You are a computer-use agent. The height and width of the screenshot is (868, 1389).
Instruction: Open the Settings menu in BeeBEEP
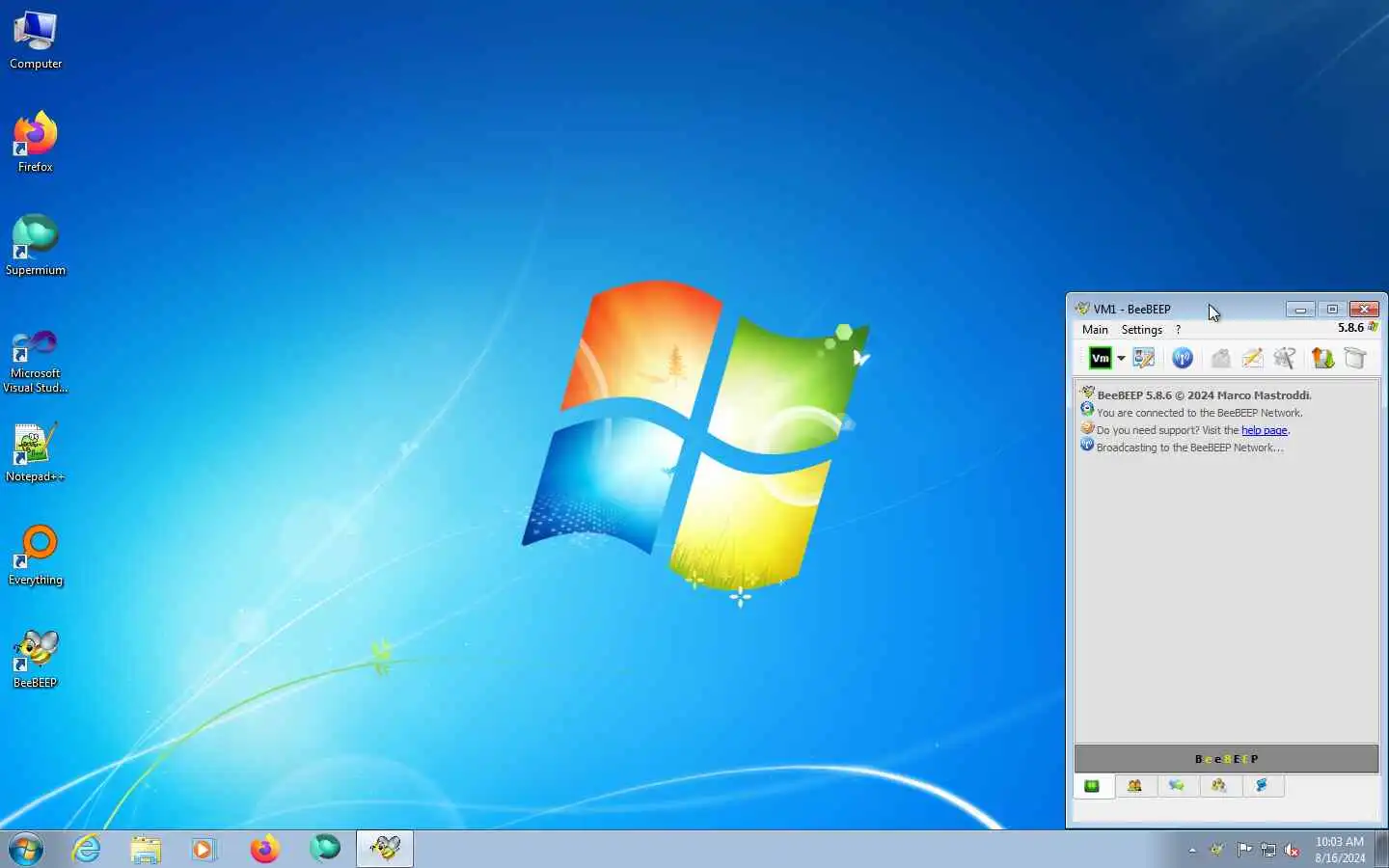point(1142,330)
